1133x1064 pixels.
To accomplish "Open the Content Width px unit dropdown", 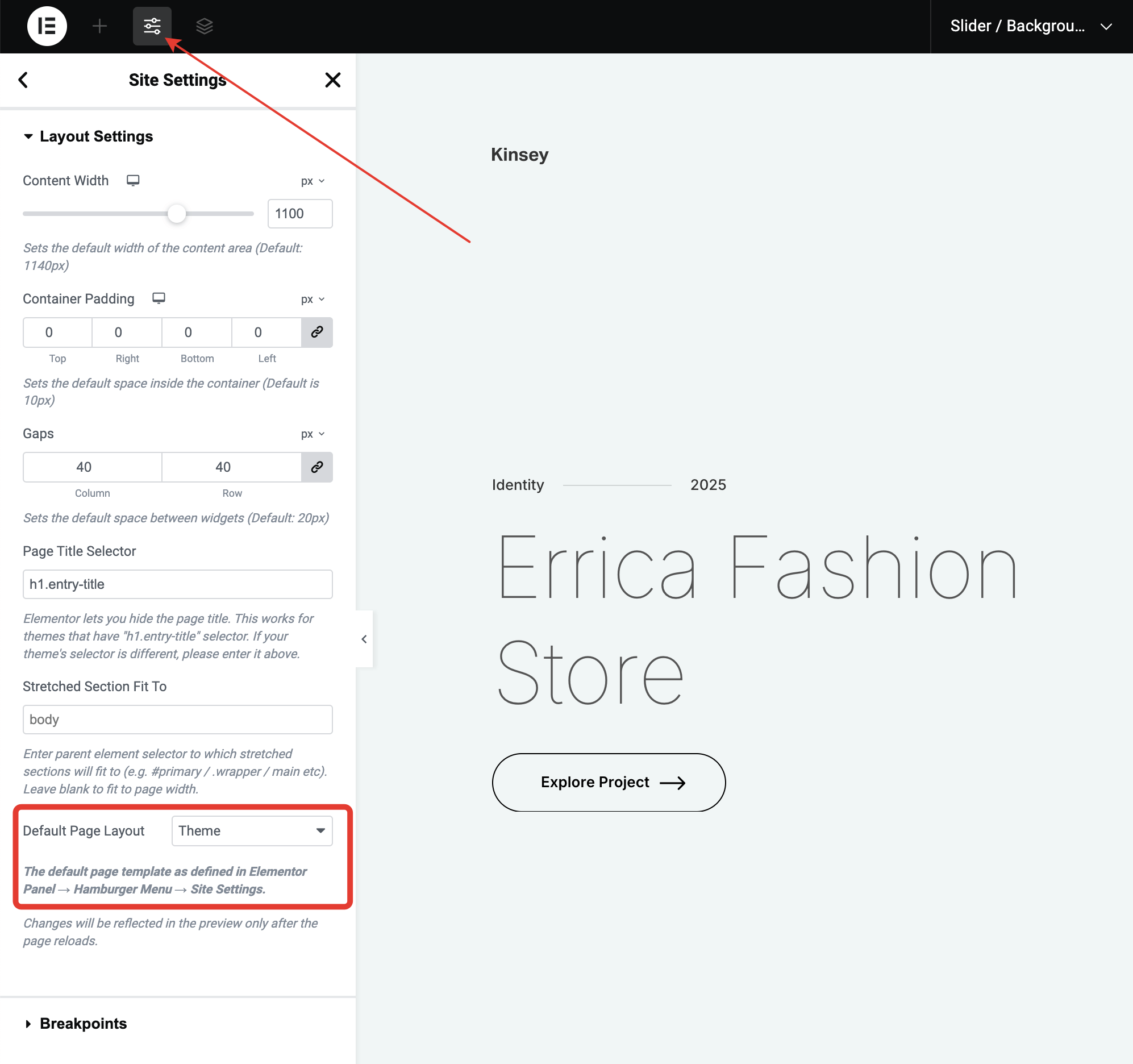I will click(x=313, y=181).
